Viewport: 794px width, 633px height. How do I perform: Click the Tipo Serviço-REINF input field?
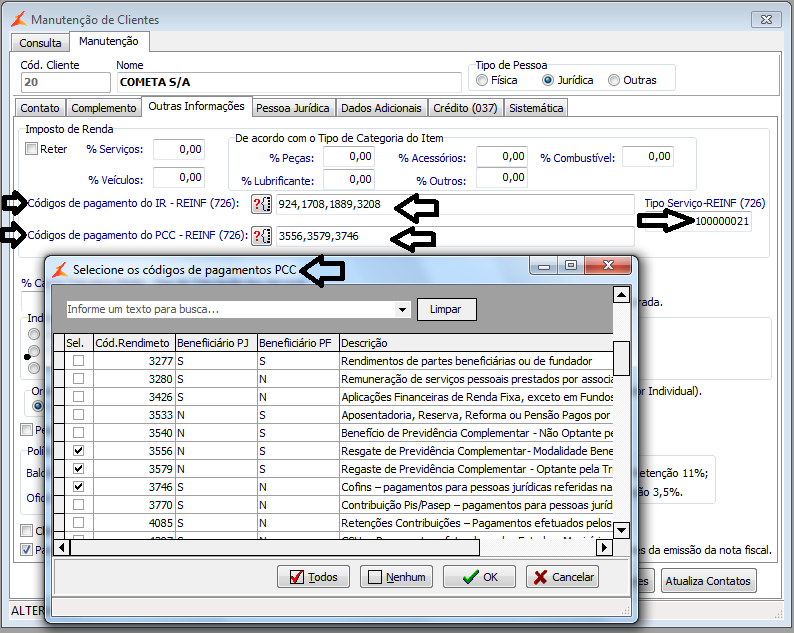pyautogui.click(x=722, y=221)
